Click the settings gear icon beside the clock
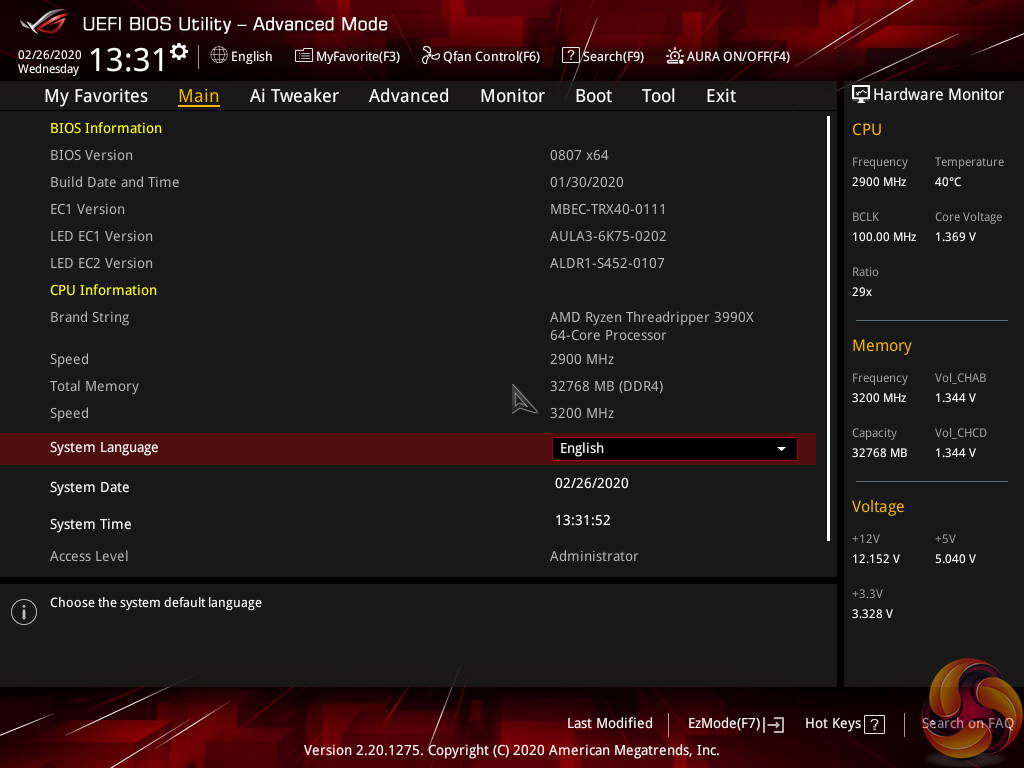1024x768 pixels. click(179, 51)
